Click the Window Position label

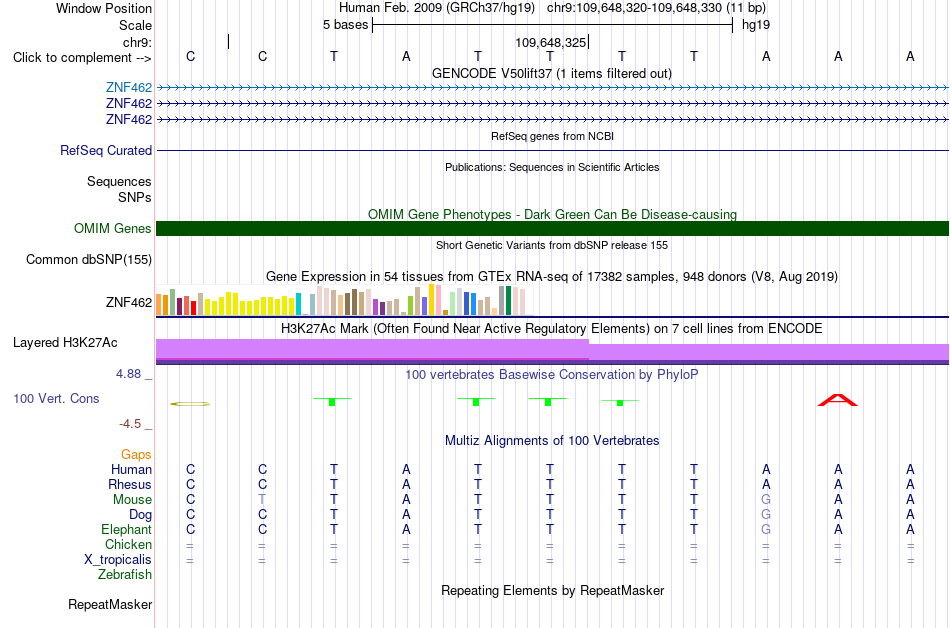click(x=104, y=8)
